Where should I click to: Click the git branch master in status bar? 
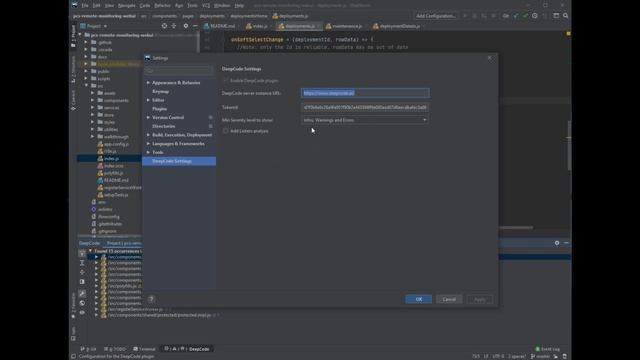(x=541, y=356)
